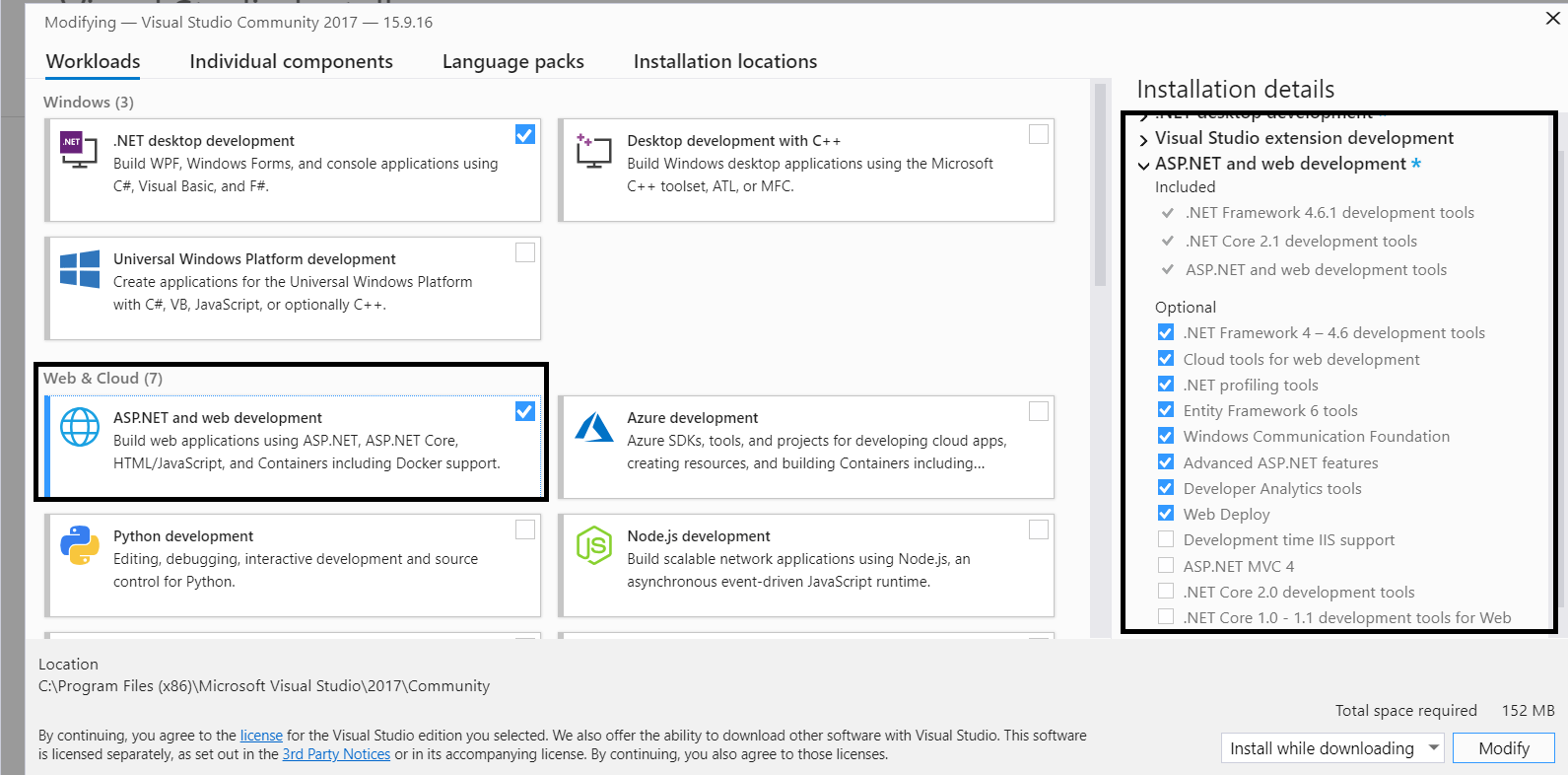Click included ASP.NET and web development tools entry

tap(1316, 270)
